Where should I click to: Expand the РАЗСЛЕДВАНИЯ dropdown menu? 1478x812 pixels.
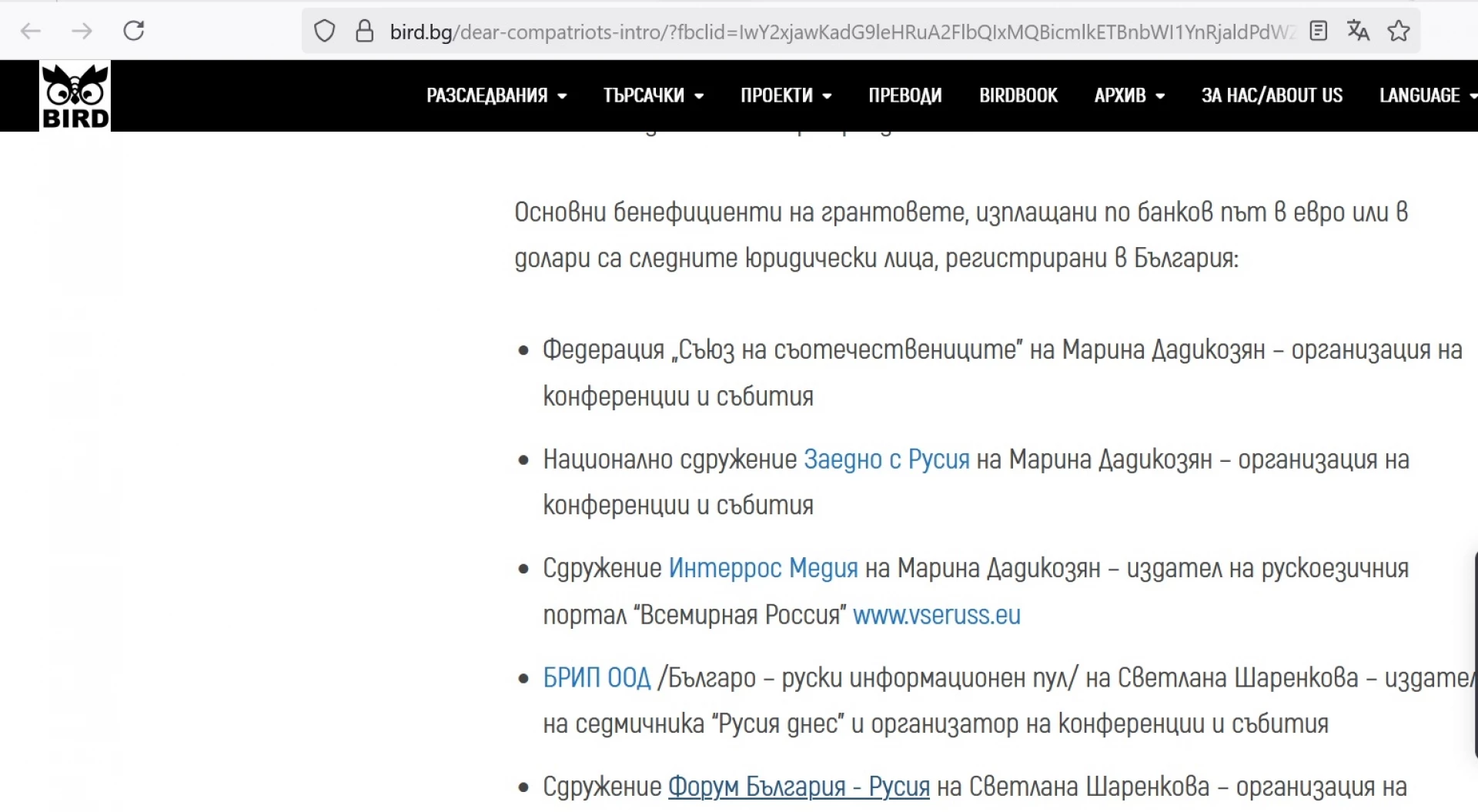[x=497, y=95]
